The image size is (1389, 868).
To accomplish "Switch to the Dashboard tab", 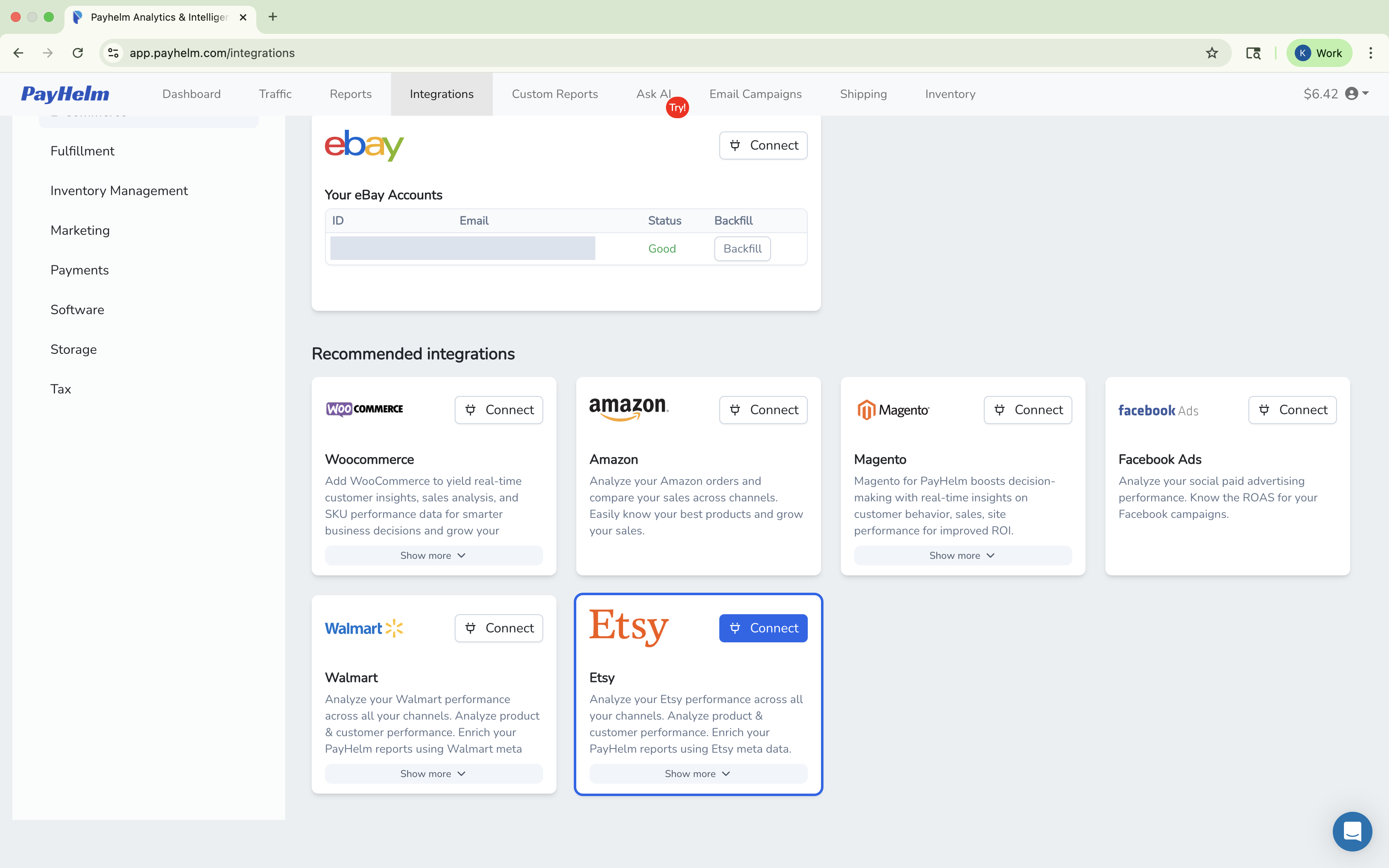I will tap(191, 93).
